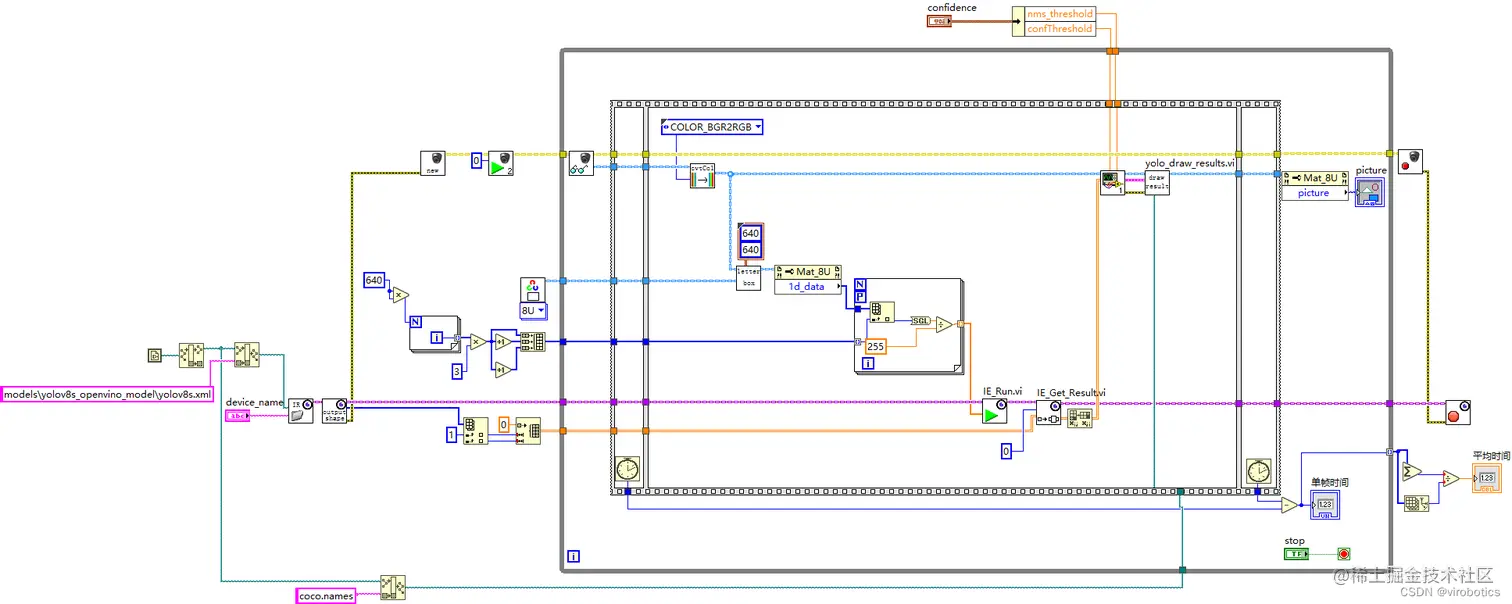Select the letterbox VI node
Screen dimensions: 1512x604
[x=749, y=278]
